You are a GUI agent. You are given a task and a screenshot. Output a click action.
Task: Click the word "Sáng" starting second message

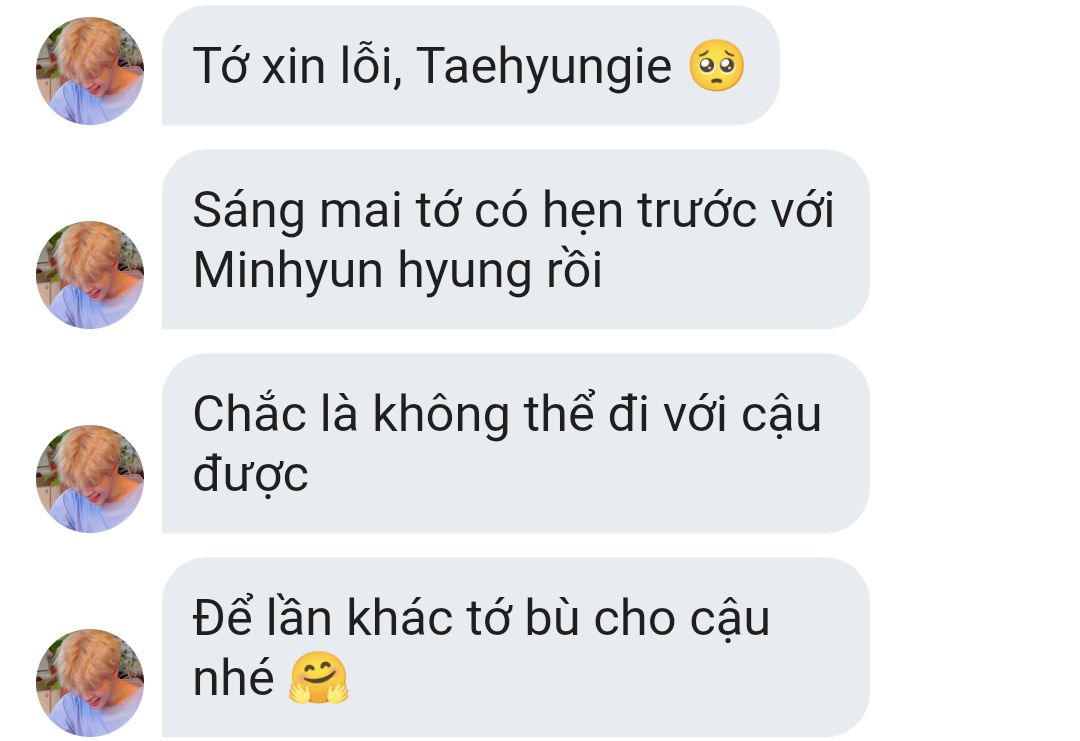coord(249,211)
